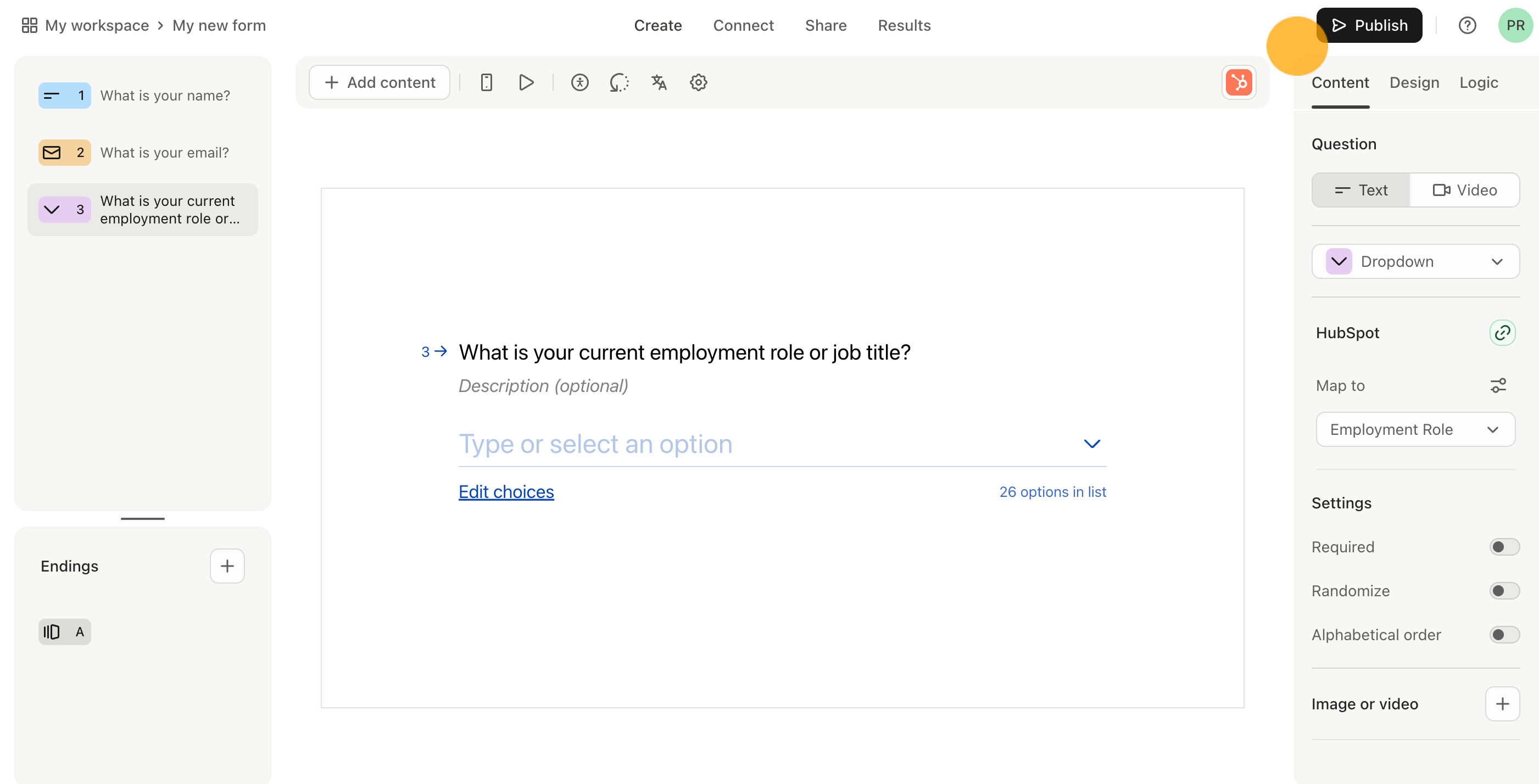The image size is (1539, 784).
Task: Select Text question format
Action: click(x=1360, y=190)
